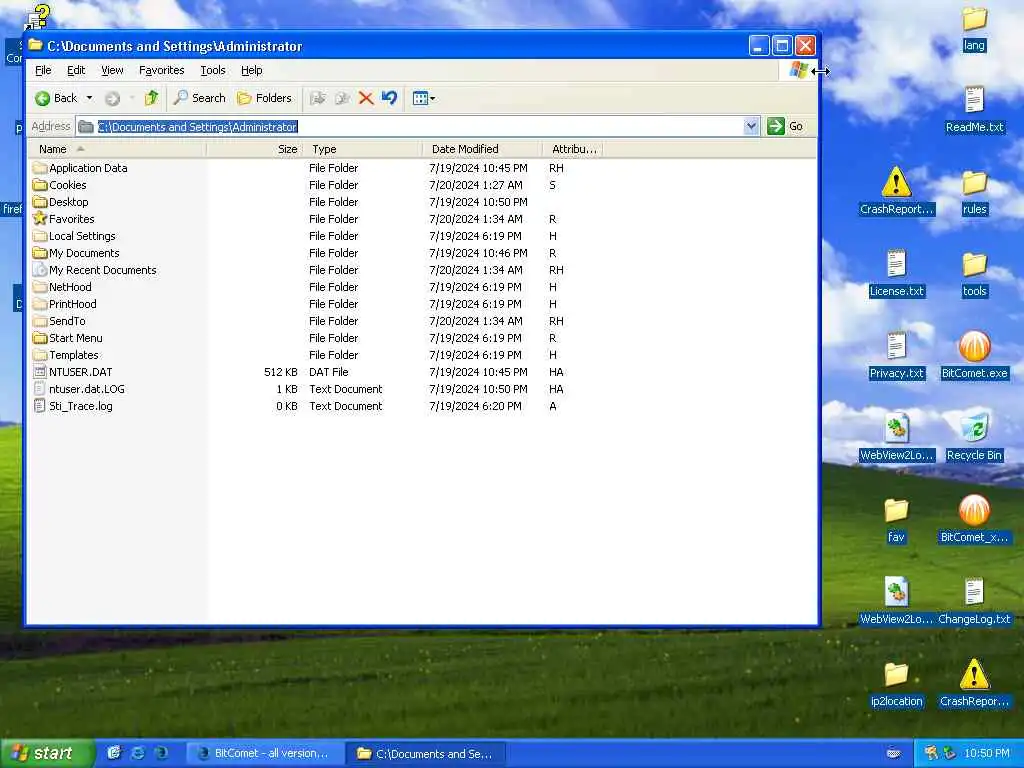Sort by the Date Modified column header

coord(482,149)
